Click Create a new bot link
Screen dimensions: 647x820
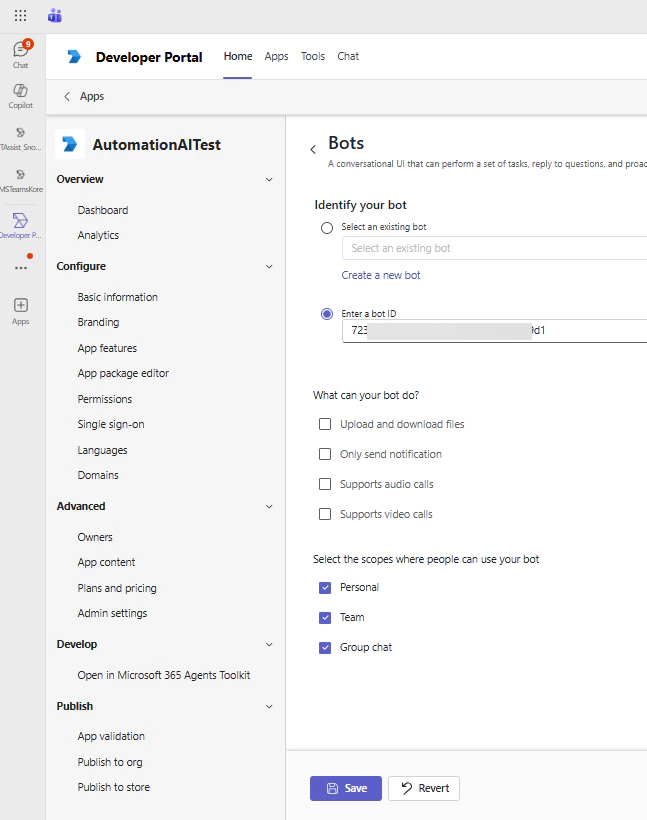click(381, 275)
